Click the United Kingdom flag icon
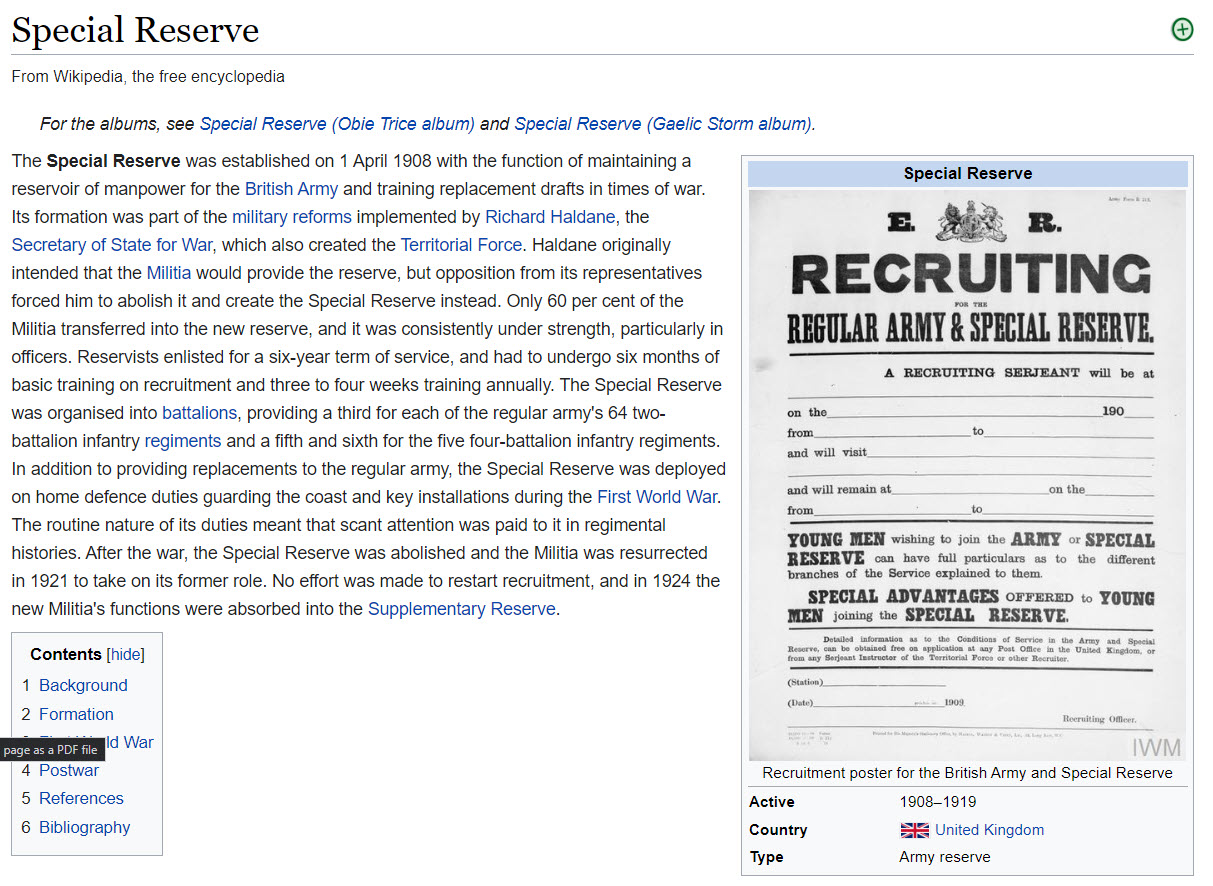Viewport: 1213px width, 886px height. coord(914,830)
